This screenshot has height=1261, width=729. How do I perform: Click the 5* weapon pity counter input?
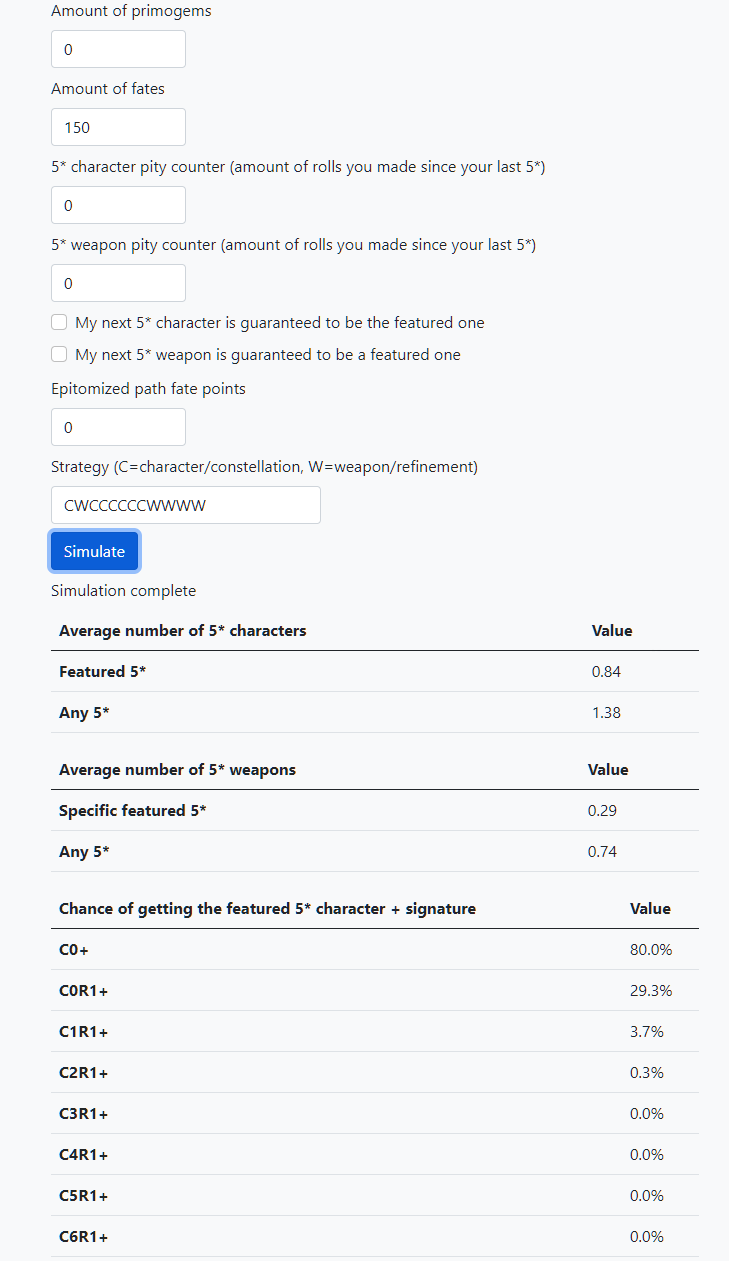point(118,283)
